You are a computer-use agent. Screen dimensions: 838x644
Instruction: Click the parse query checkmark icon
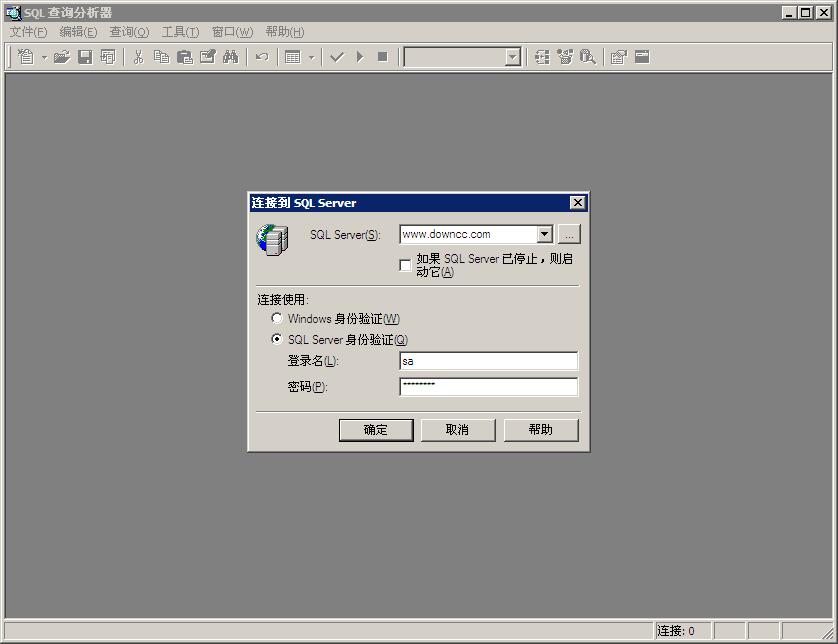click(336, 56)
